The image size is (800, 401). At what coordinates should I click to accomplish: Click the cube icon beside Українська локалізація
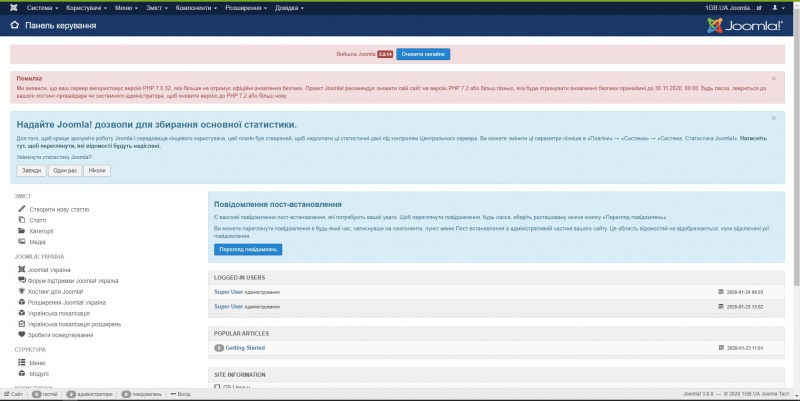(21, 313)
